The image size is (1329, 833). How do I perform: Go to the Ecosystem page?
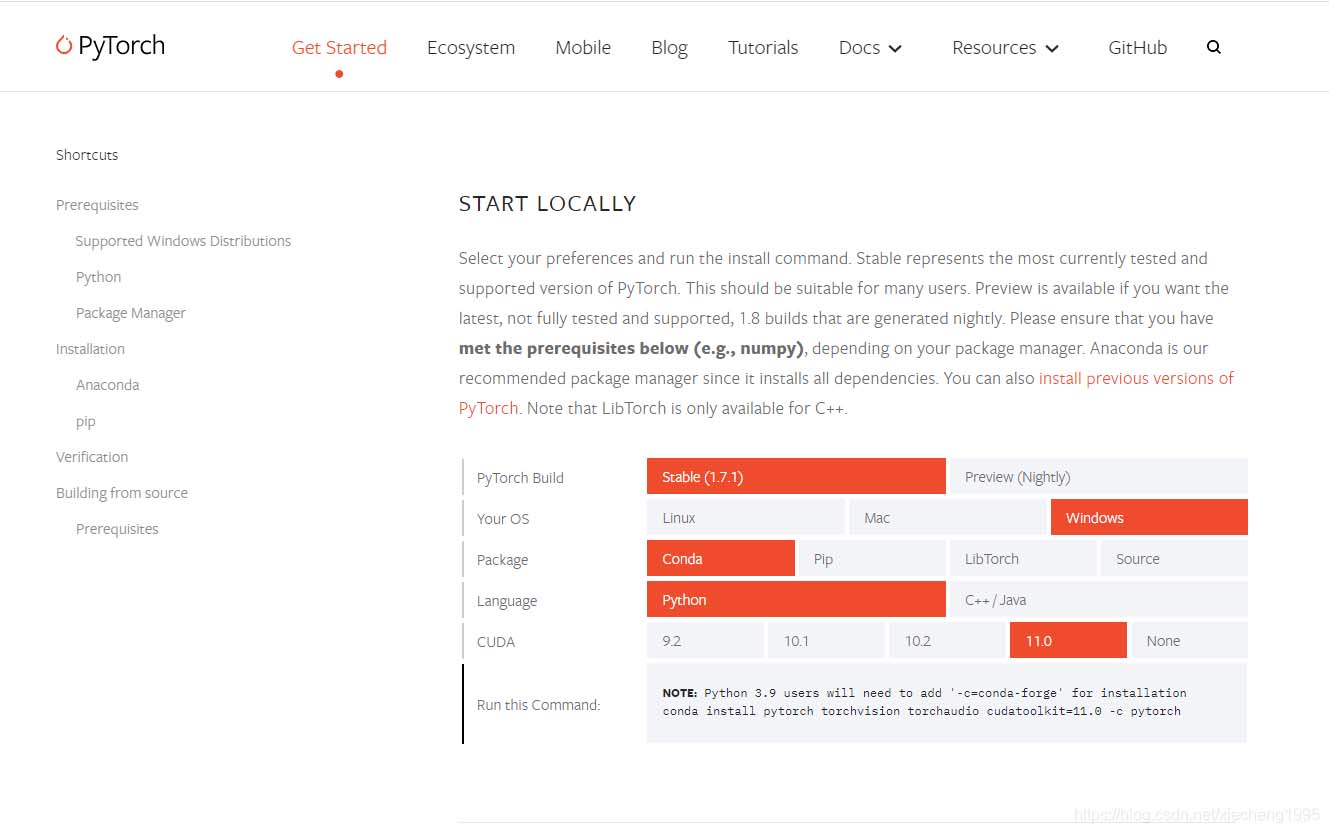[471, 47]
